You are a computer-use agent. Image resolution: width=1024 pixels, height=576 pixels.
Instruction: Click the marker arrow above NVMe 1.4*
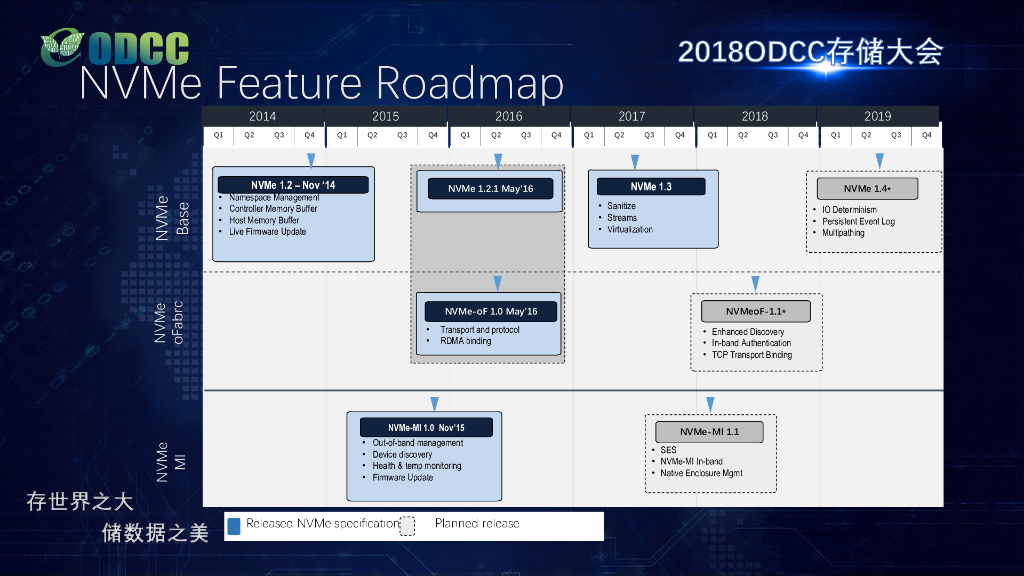tap(880, 158)
